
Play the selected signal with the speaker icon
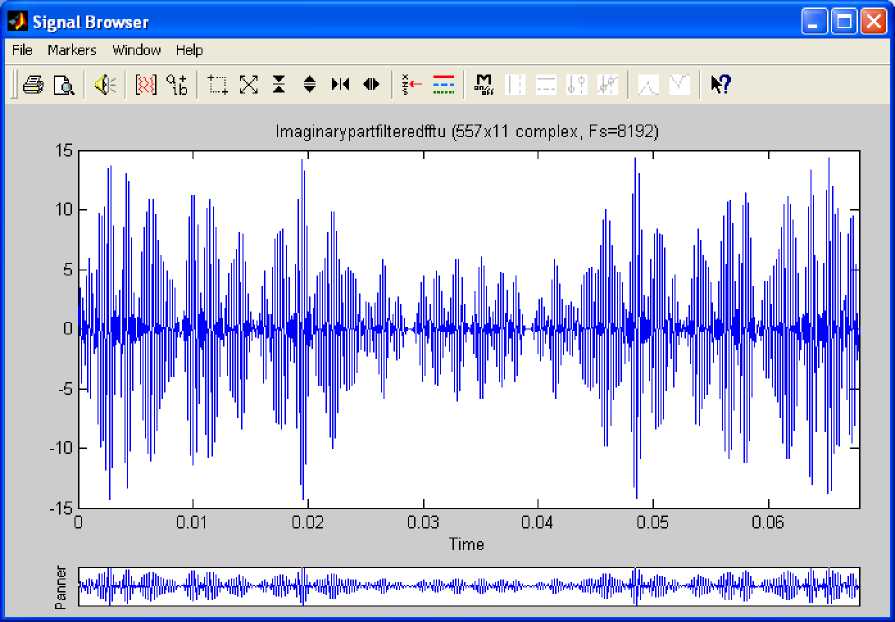coord(104,85)
